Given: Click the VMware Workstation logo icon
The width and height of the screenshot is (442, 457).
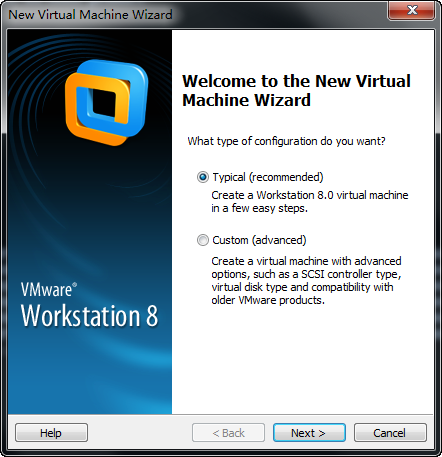Looking at the screenshot, I should coord(106,102).
